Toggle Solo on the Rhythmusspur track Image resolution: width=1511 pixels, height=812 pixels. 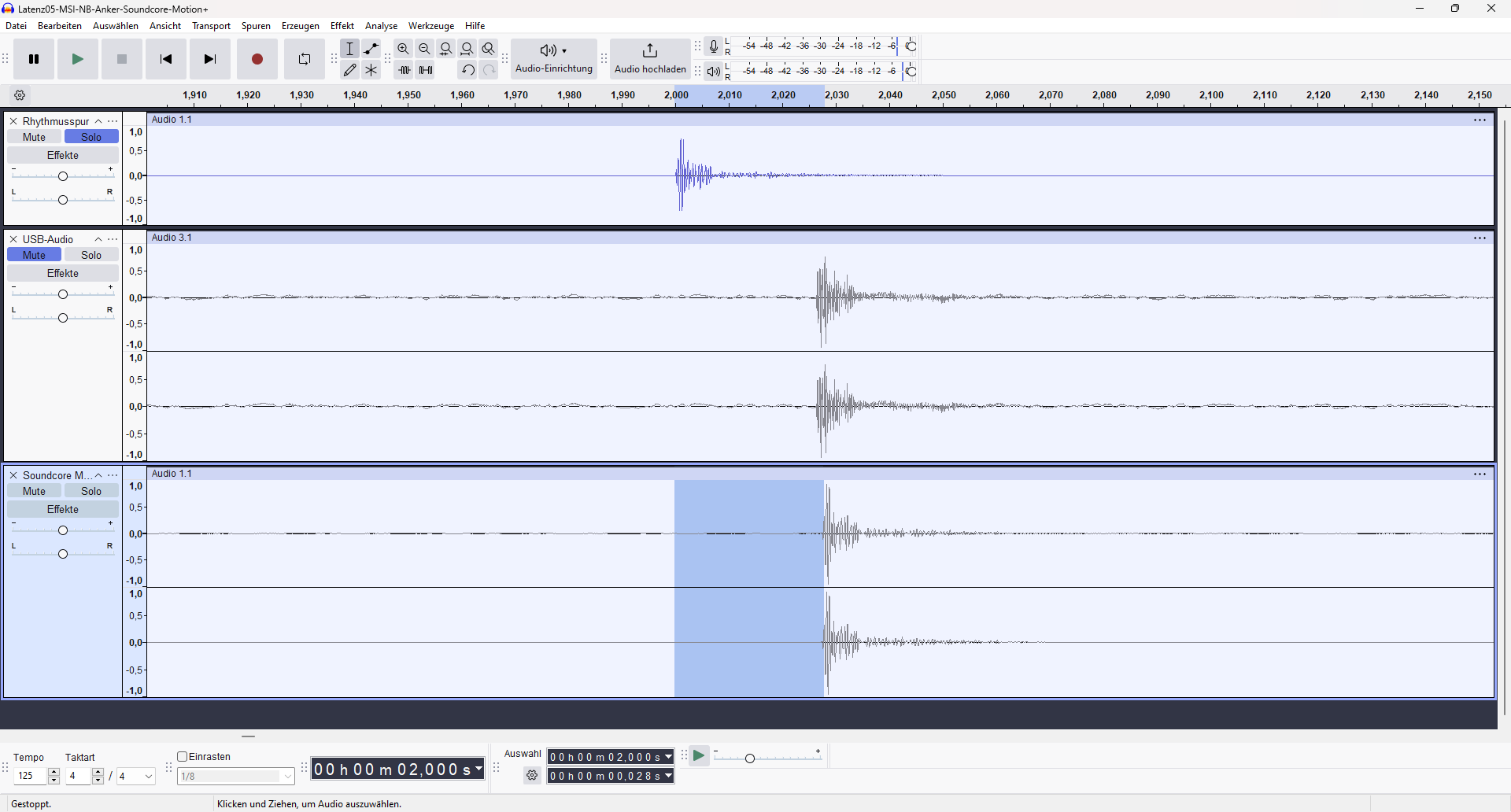91,137
